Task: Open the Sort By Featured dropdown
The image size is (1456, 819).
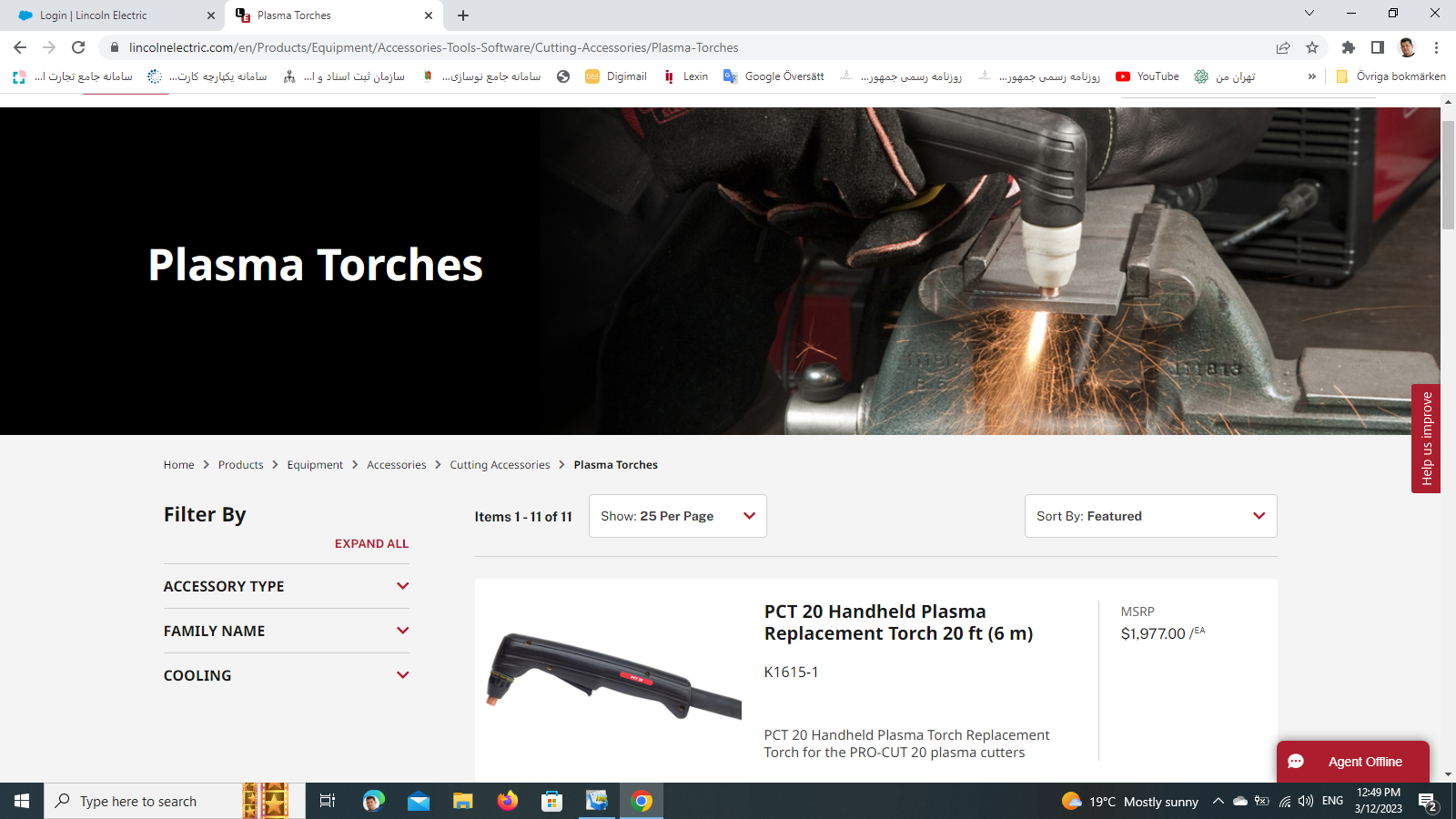Action: tap(1150, 516)
